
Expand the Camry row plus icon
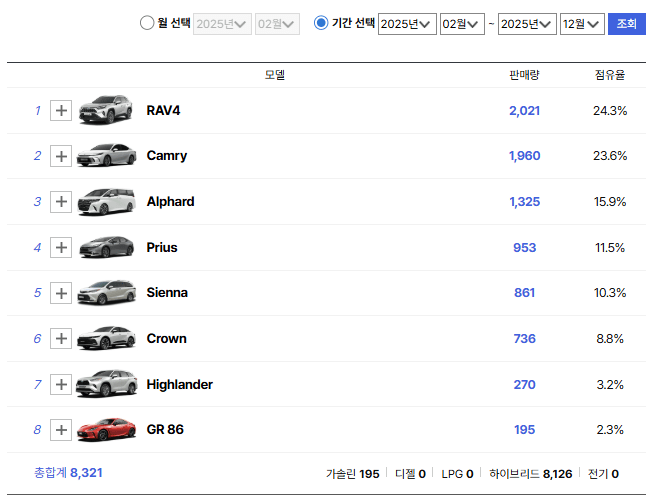tap(61, 156)
